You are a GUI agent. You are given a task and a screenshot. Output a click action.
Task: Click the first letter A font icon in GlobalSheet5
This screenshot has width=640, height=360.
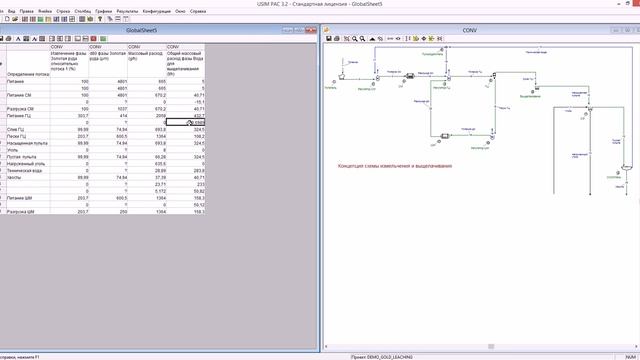[18, 39]
